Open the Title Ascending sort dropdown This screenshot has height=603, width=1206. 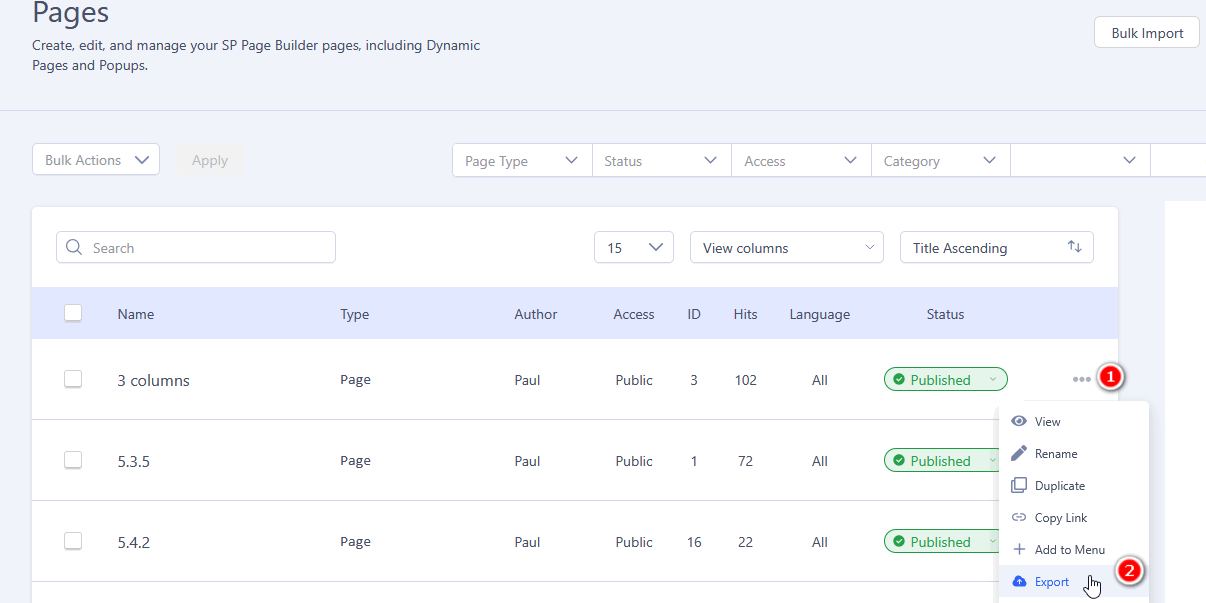996,248
